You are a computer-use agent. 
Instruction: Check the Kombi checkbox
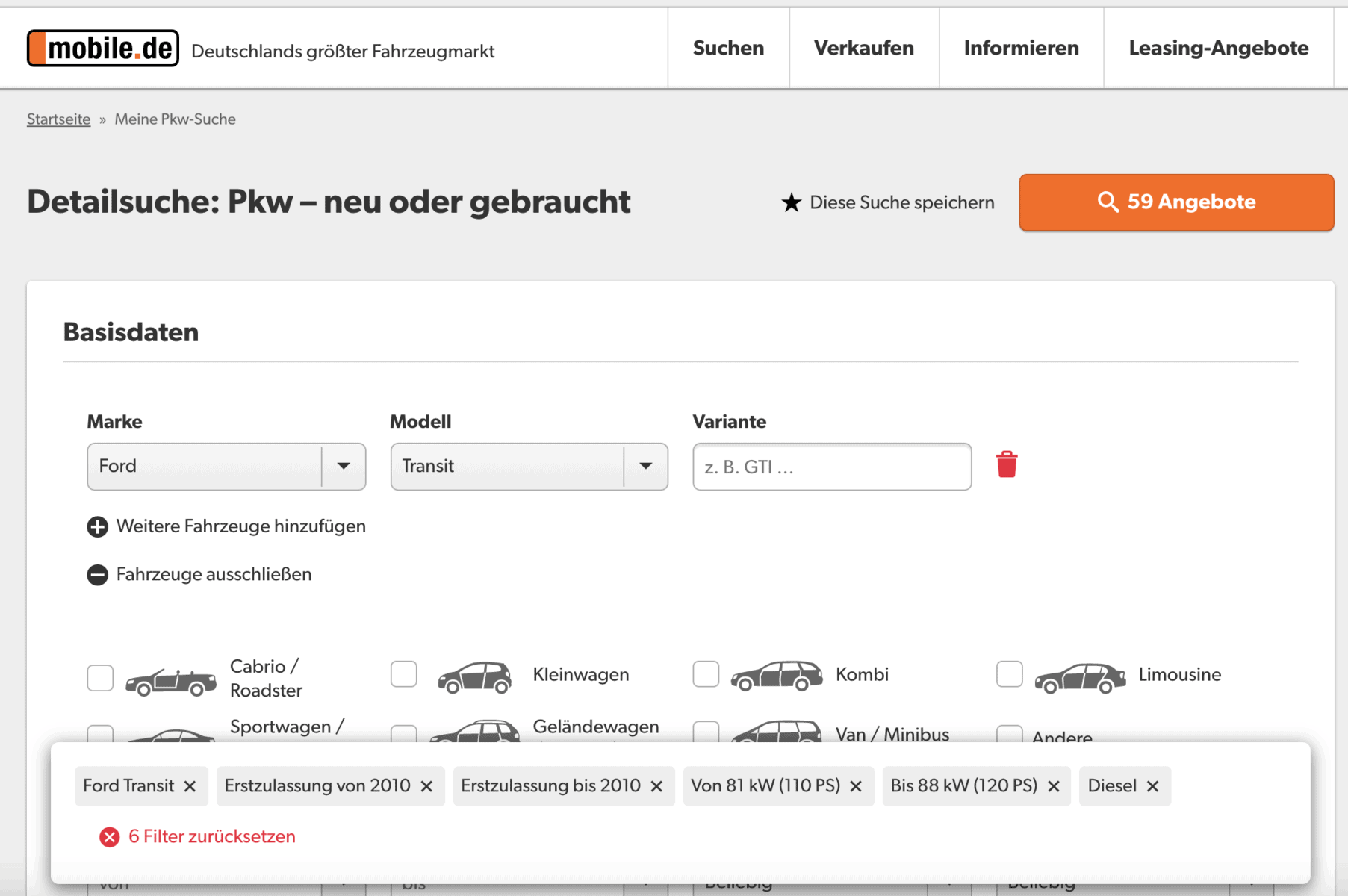pyautogui.click(x=706, y=674)
